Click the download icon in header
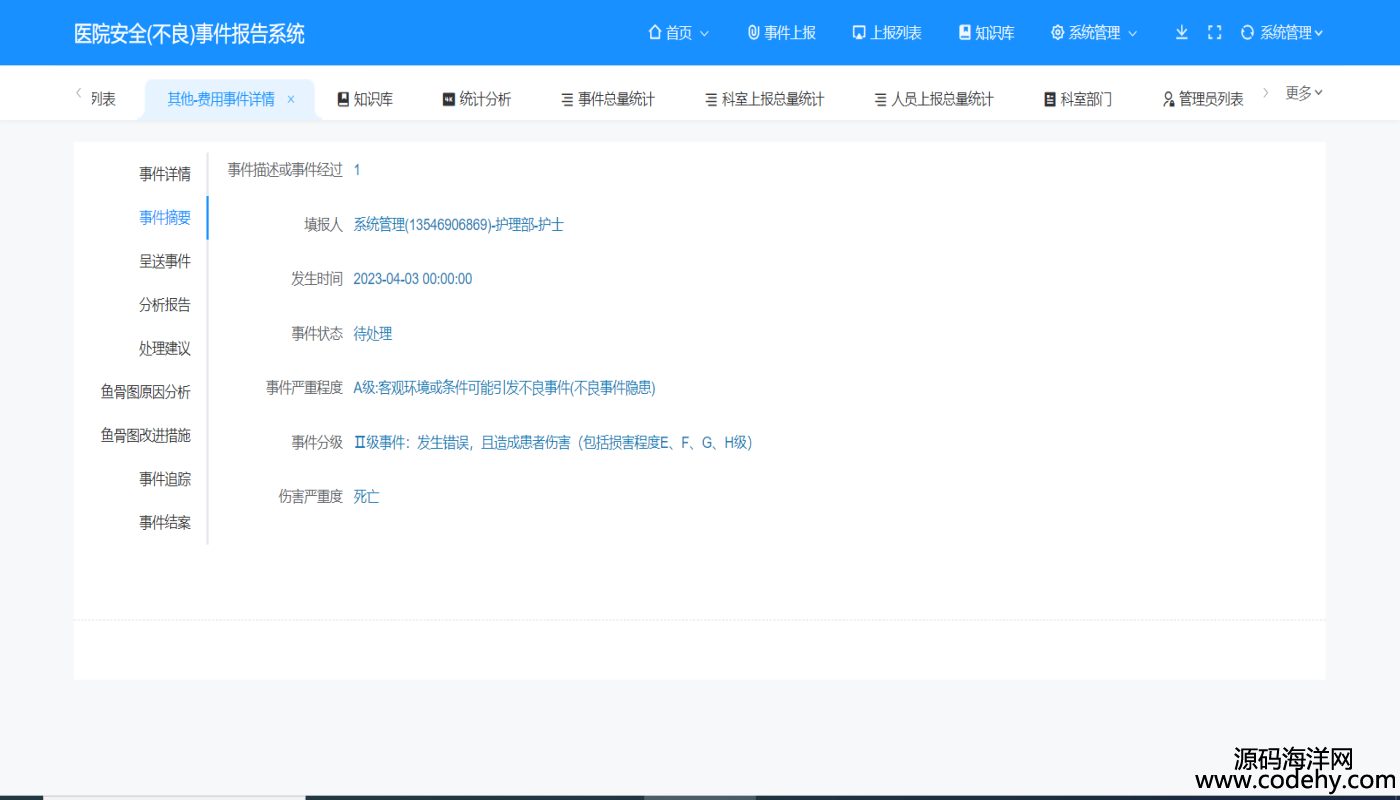The height and width of the screenshot is (800, 1400). (1181, 32)
